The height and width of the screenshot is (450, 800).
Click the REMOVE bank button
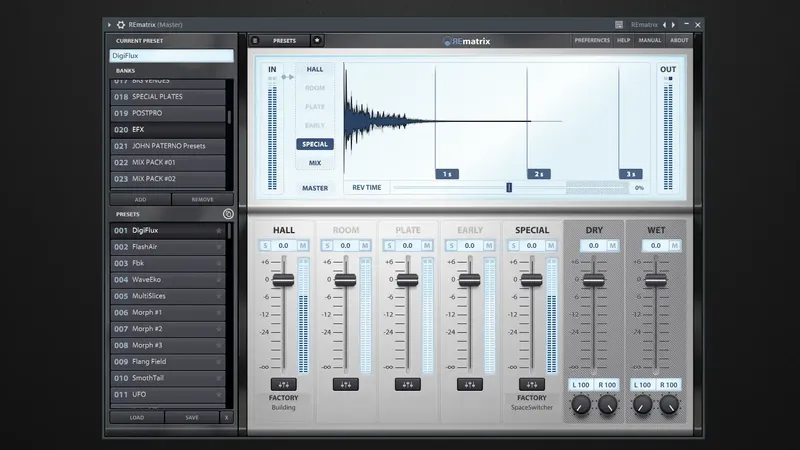click(203, 199)
